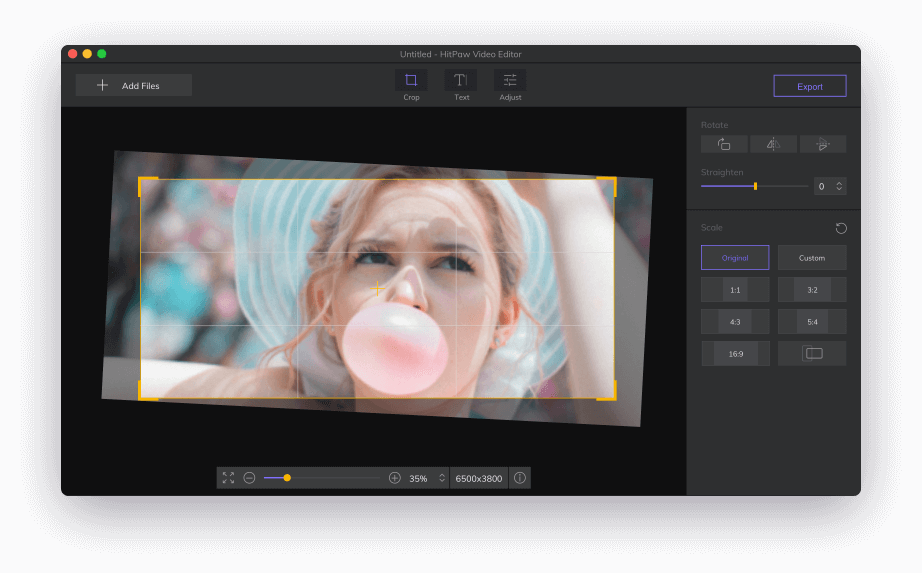Viewport: 922px width, 573px height.
Task: Show image info via the info icon
Action: [x=520, y=478]
